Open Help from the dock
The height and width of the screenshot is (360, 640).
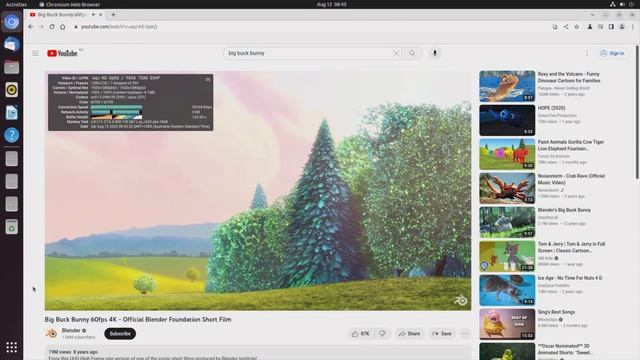coord(11,135)
